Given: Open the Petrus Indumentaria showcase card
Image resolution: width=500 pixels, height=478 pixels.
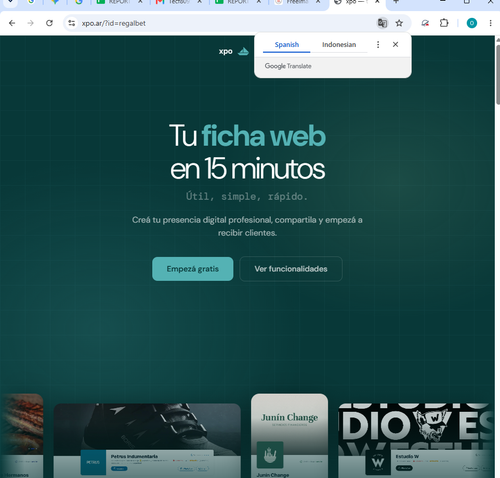Looking at the screenshot, I should pos(147,440).
